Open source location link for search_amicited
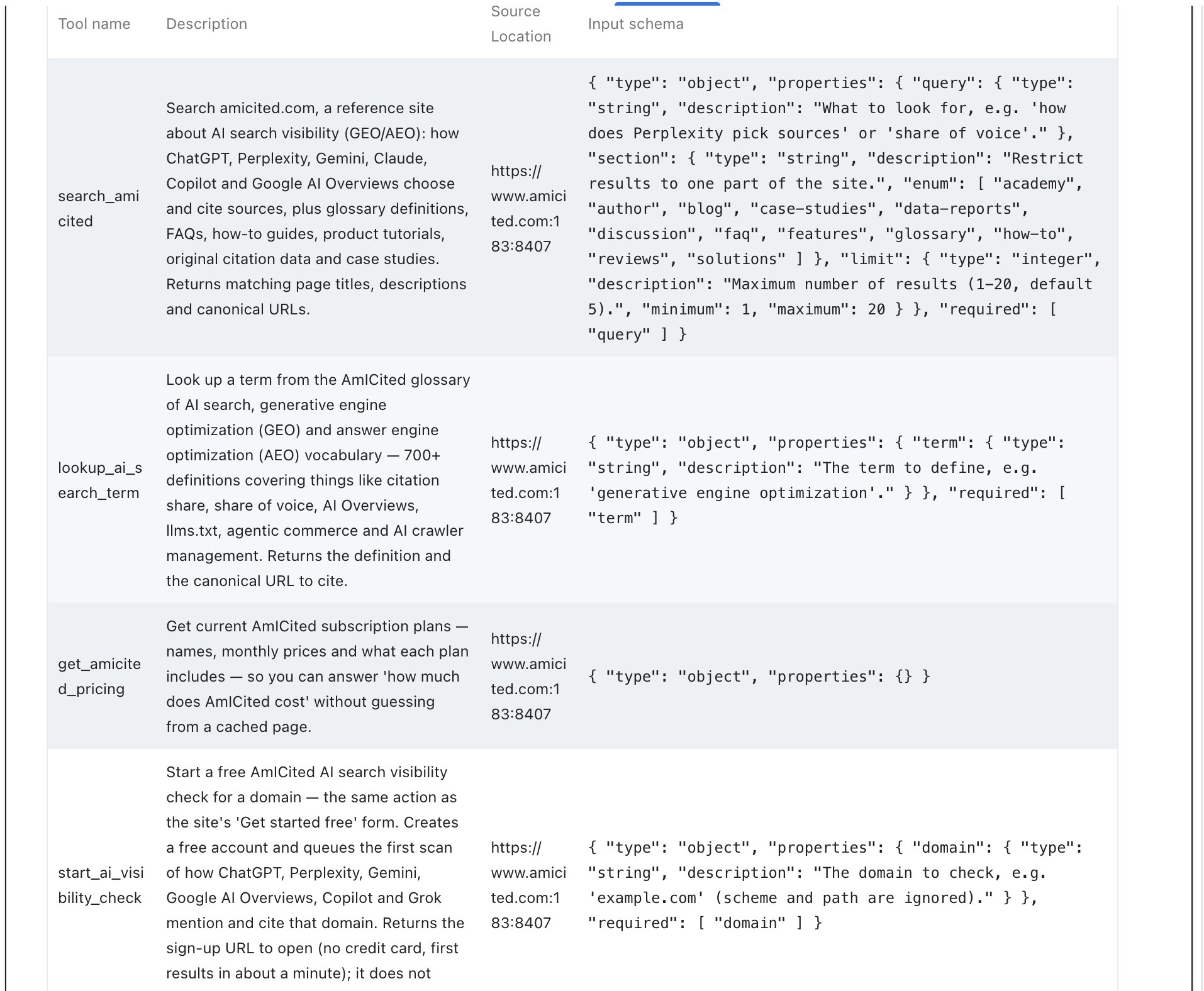The width and height of the screenshot is (1204, 991). (528, 209)
